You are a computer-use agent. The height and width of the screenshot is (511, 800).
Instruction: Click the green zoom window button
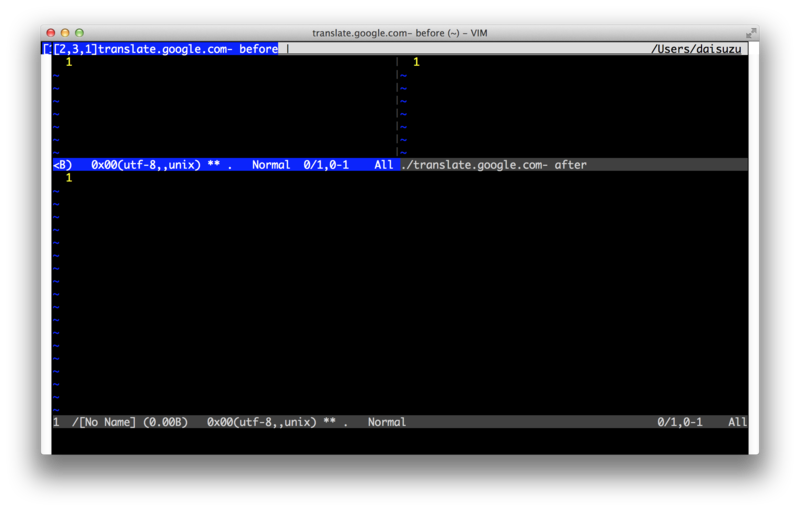tap(79, 33)
